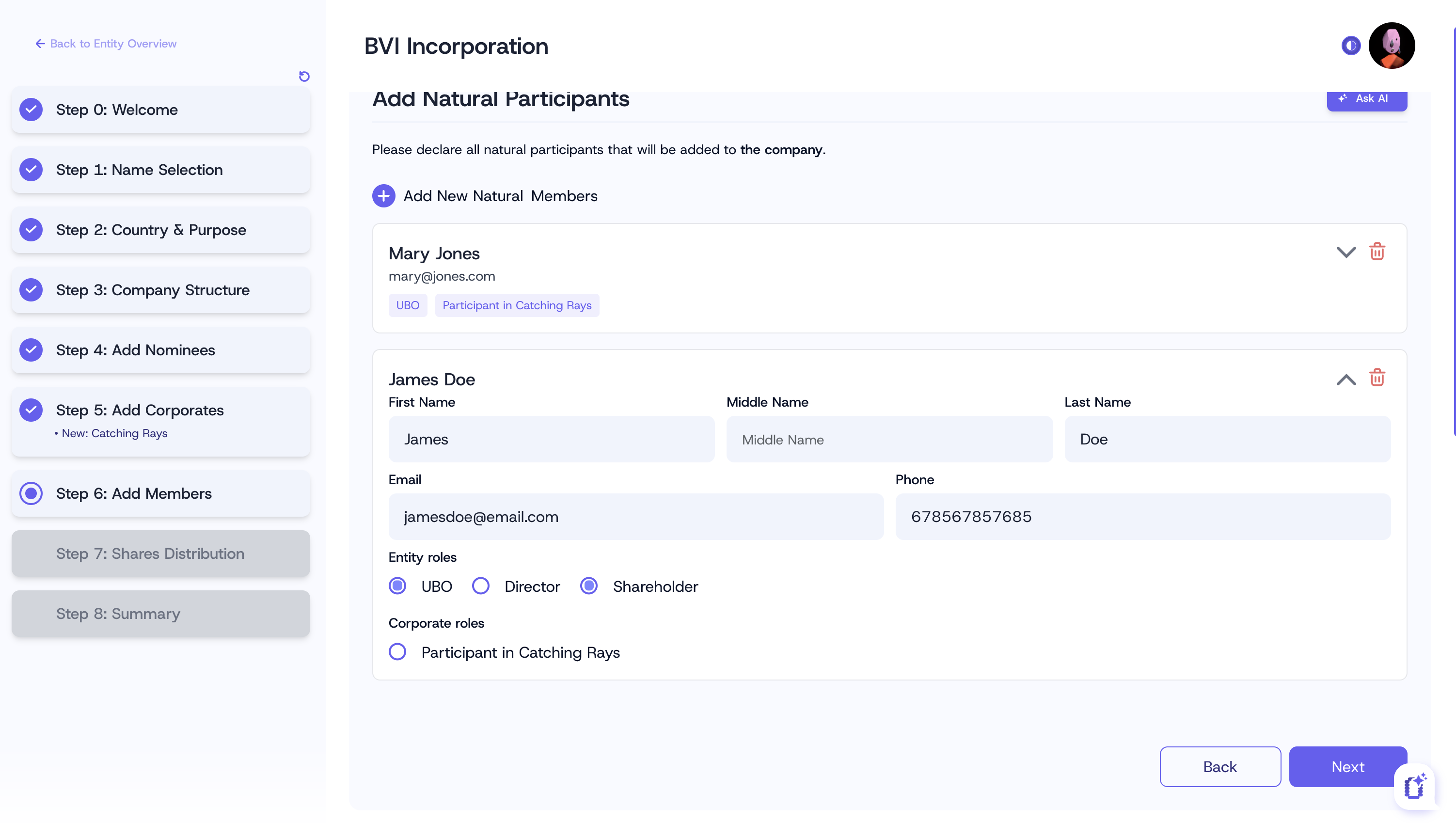Open the user profile avatar

1391,45
